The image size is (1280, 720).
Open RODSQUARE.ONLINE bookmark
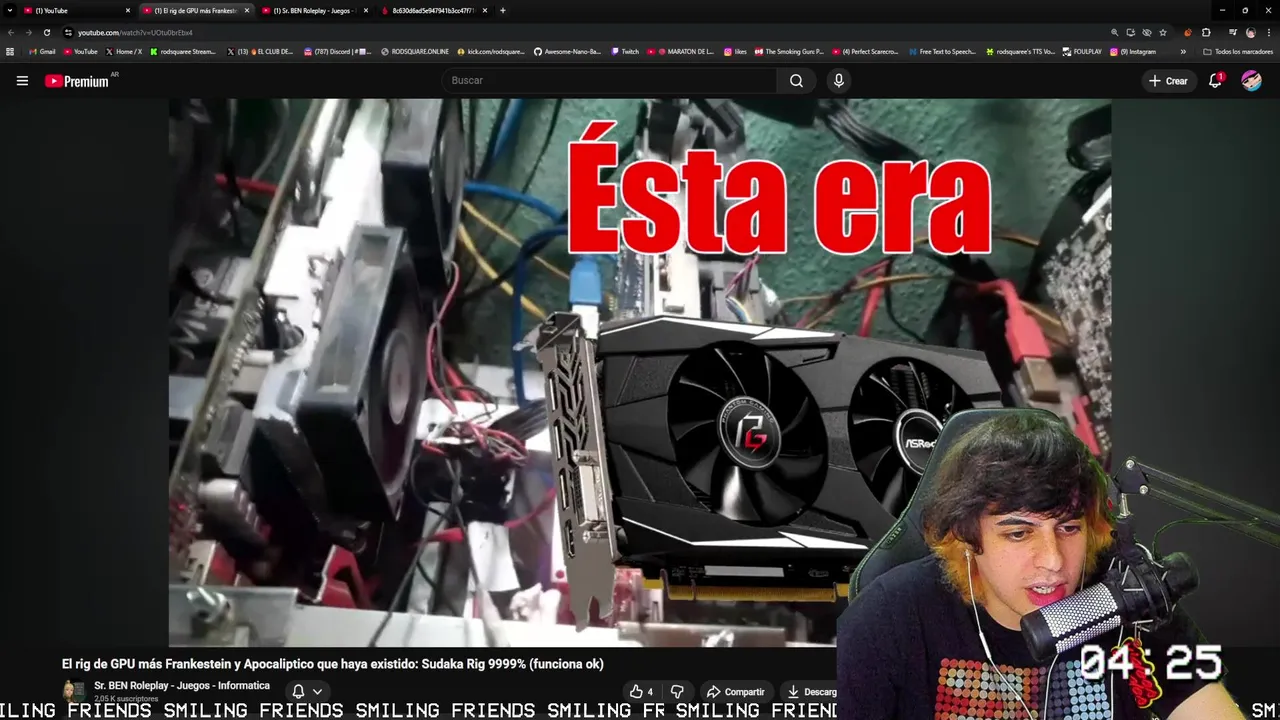click(415, 51)
